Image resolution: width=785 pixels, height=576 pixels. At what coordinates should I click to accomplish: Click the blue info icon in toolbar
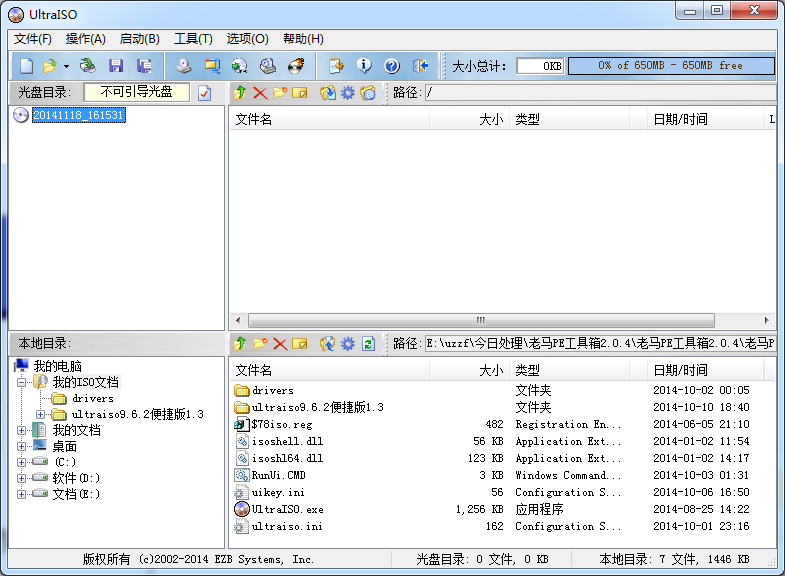(364, 66)
